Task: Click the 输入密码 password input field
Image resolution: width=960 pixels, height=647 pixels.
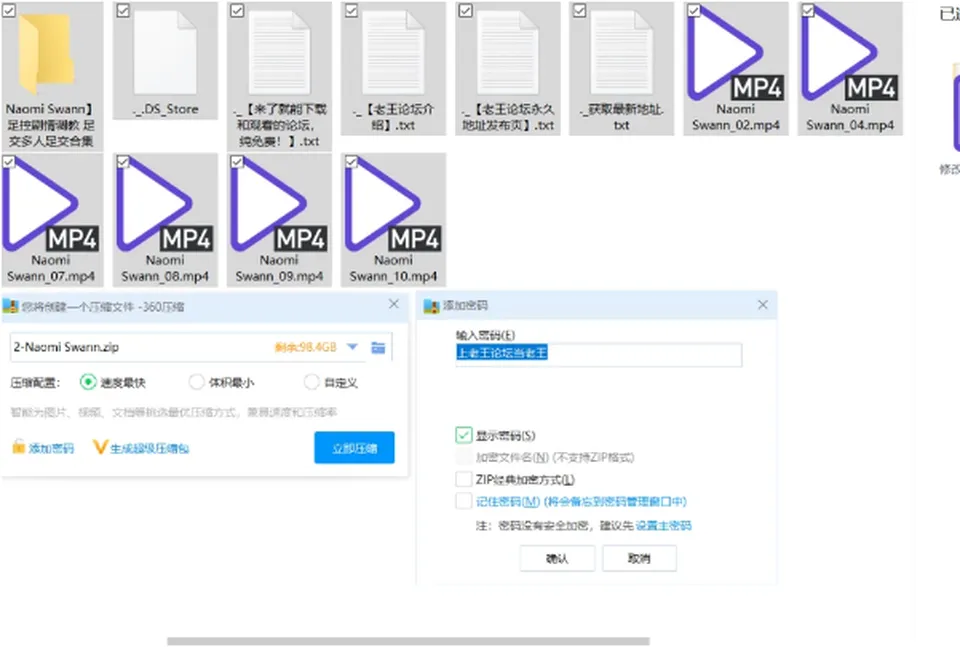Action: pos(599,354)
